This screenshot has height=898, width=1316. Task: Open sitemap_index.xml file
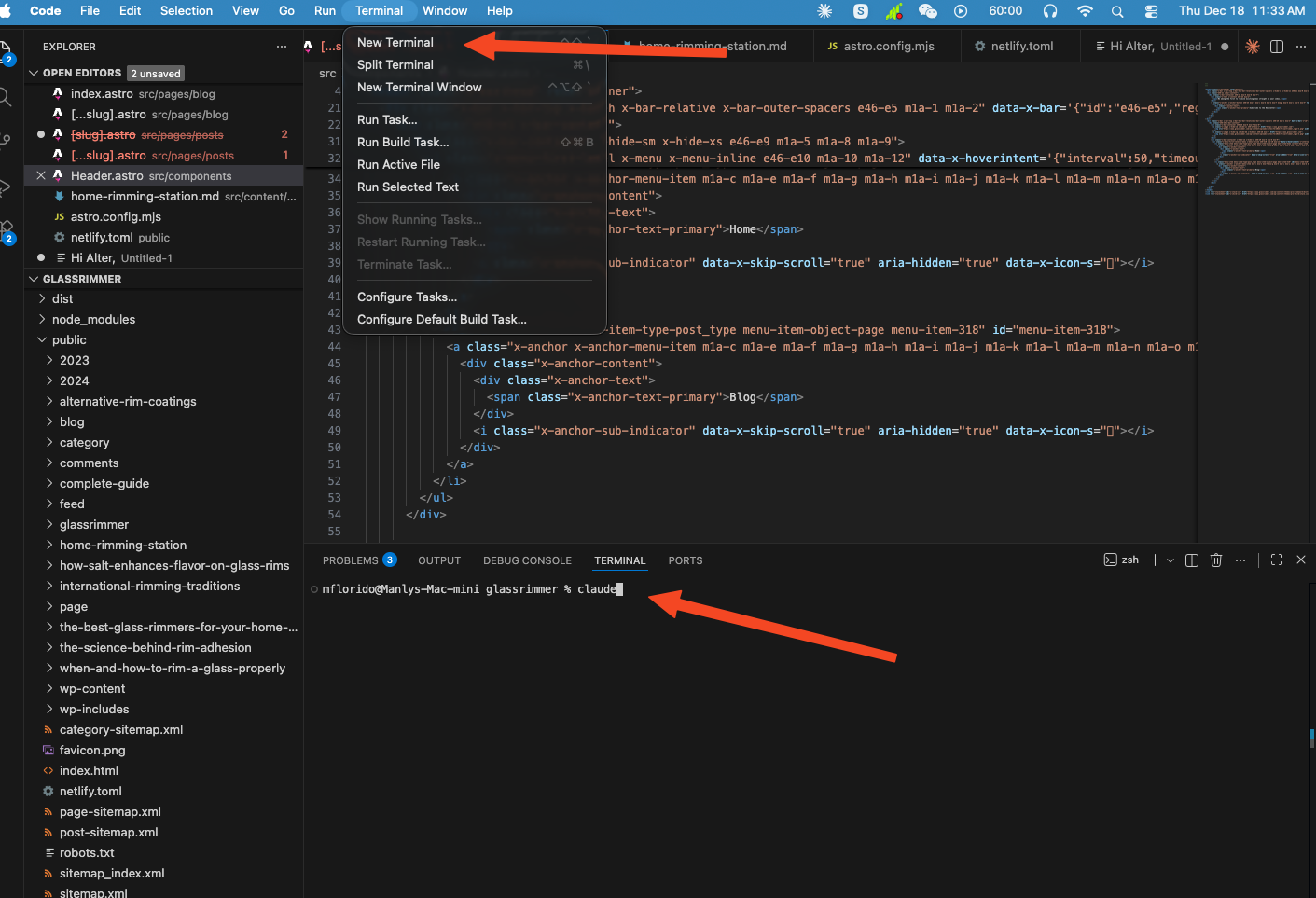(x=164, y=873)
